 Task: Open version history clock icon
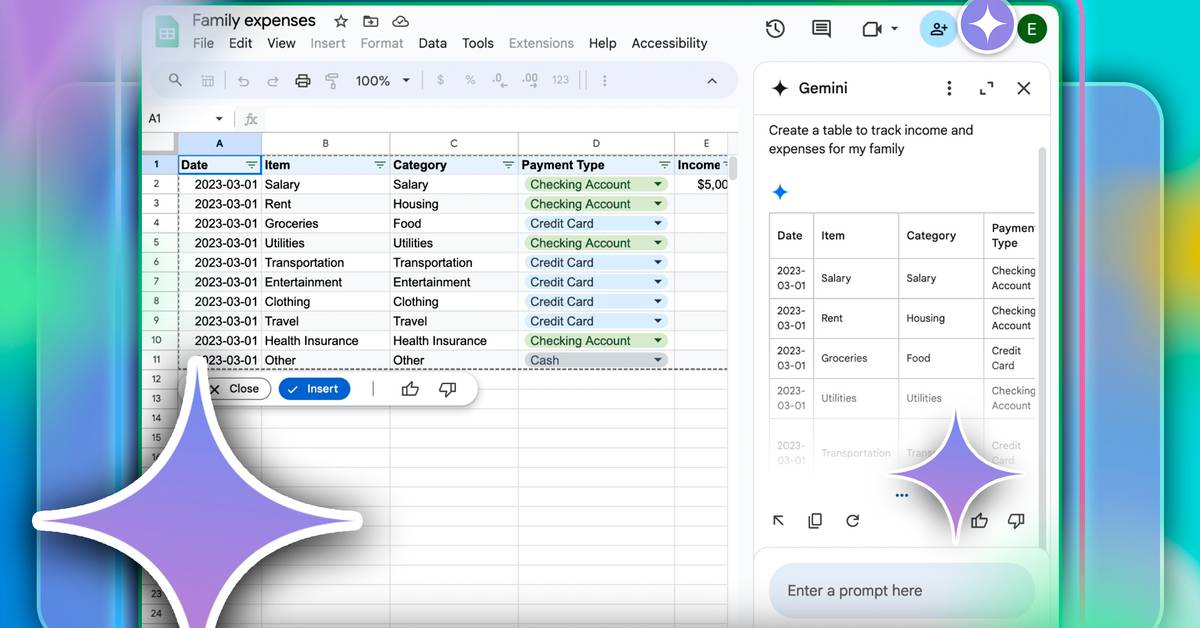pyautogui.click(x=775, y=29)
